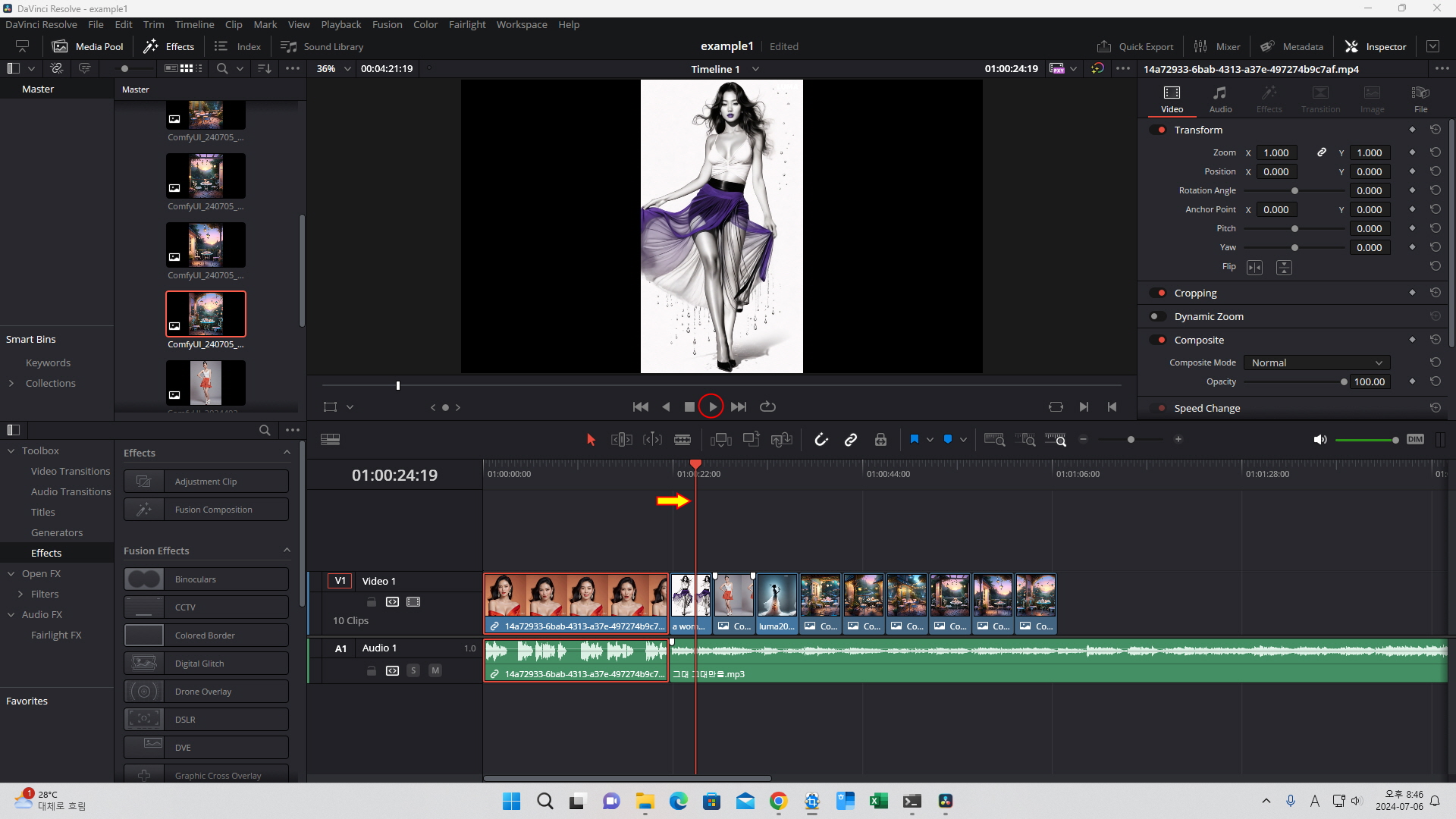Open the Fusion menu
The width and height of the screenshot is (1456, 819).
pyautogui.click(x=388, y=25)
